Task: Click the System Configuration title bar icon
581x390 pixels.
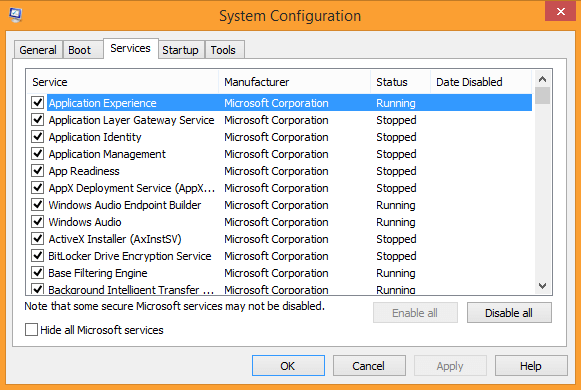Action: (15, 15)
